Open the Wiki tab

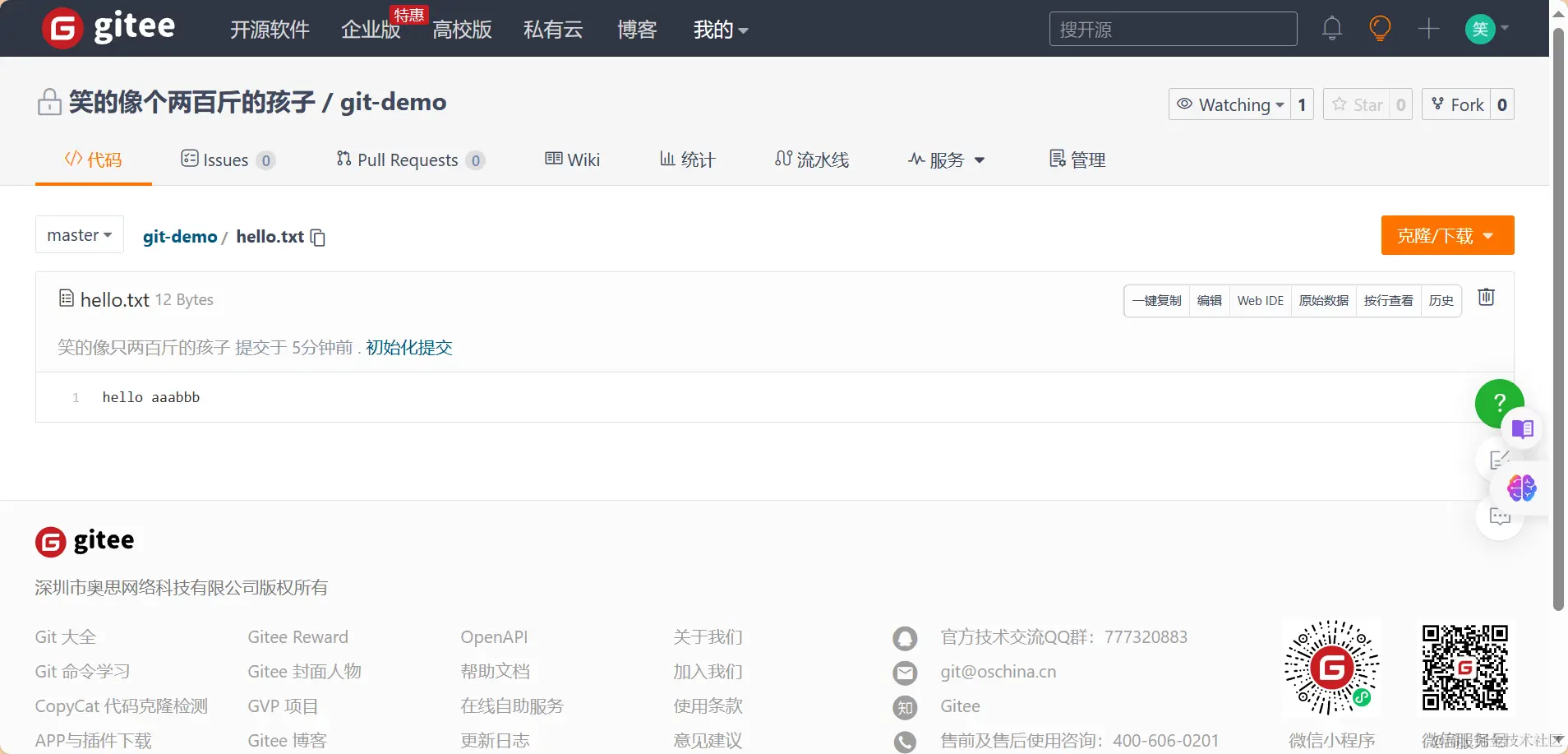(x=573, y=160)
